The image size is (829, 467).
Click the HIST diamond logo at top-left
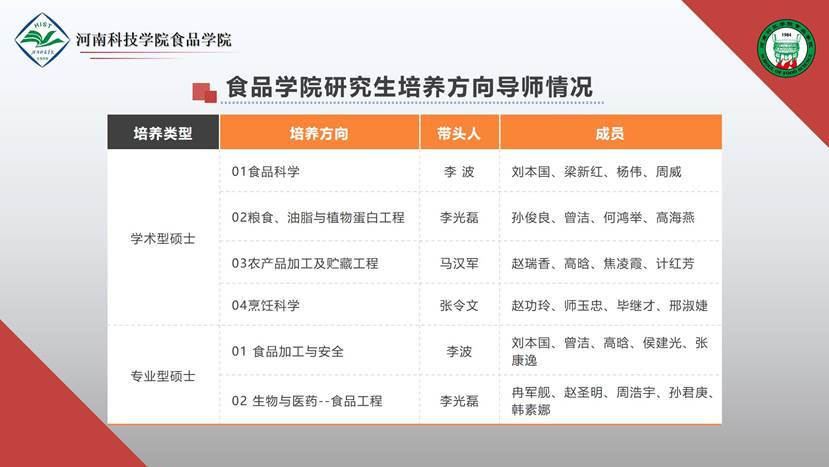click(42, 41)
